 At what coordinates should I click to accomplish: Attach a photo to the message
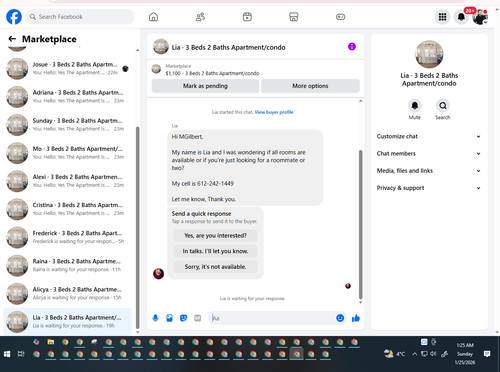pos(169,318)
